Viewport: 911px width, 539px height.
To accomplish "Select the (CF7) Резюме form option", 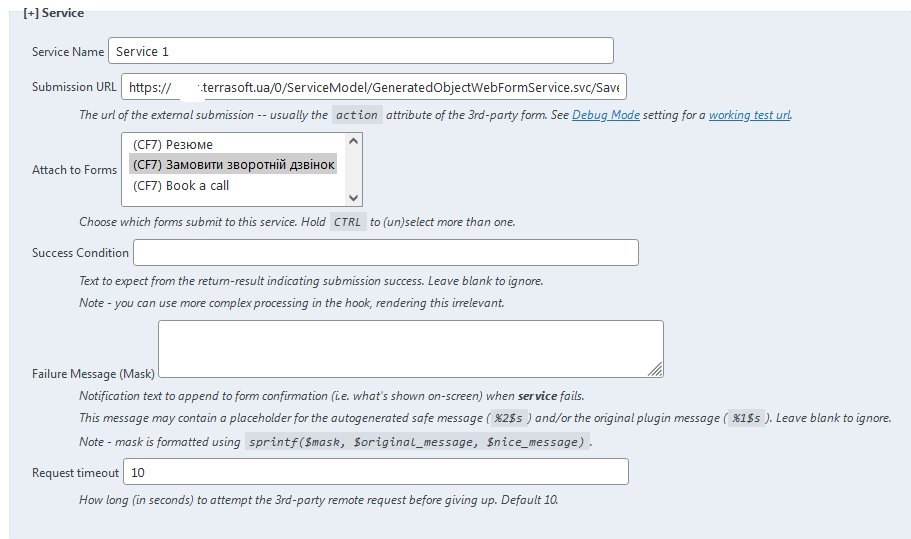I will [x=173, y=145].
